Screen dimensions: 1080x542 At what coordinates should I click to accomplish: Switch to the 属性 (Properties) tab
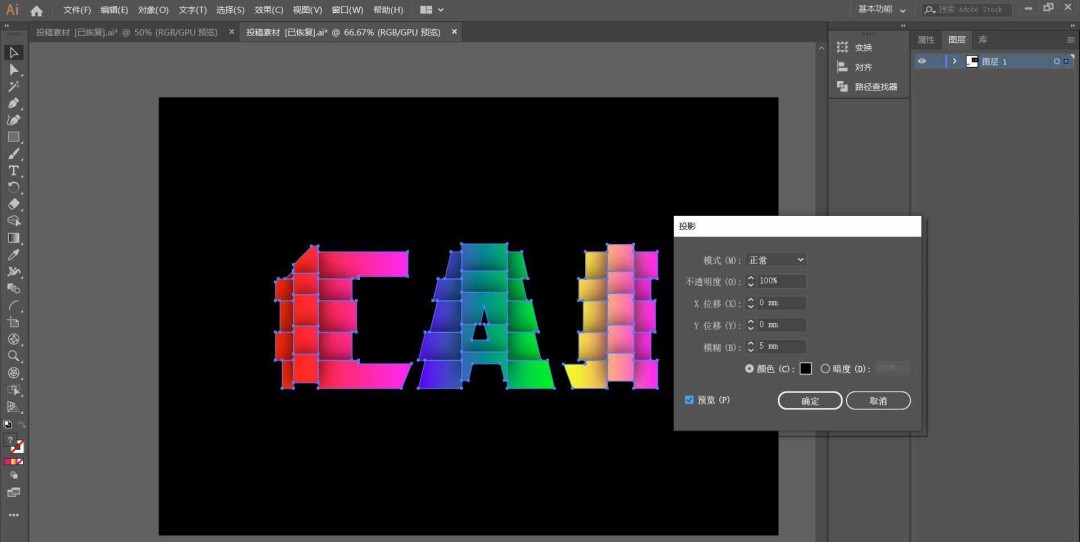925,40
